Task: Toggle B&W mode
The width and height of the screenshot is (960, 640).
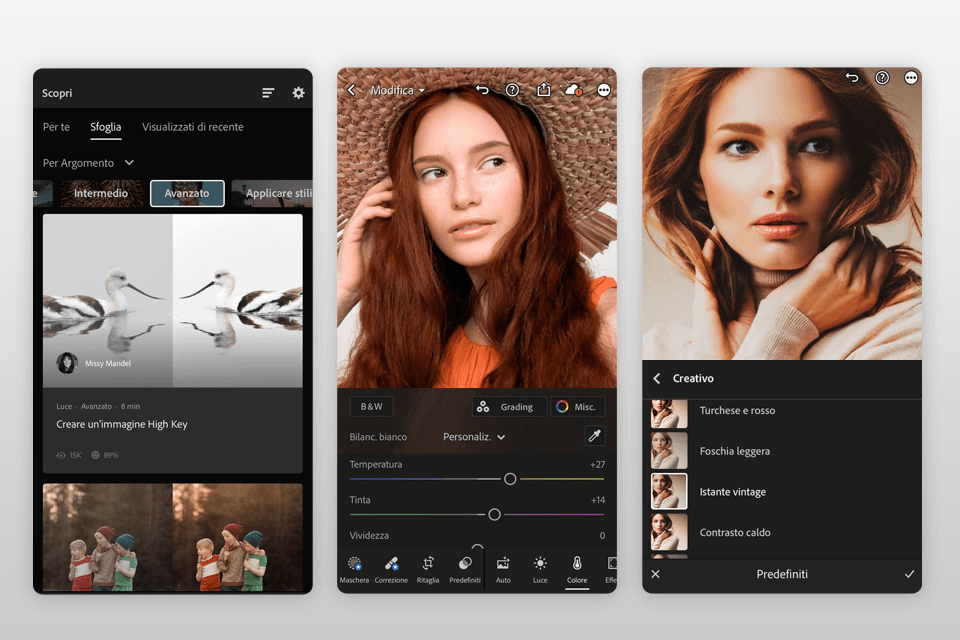Action: click(x=371, y=407)
